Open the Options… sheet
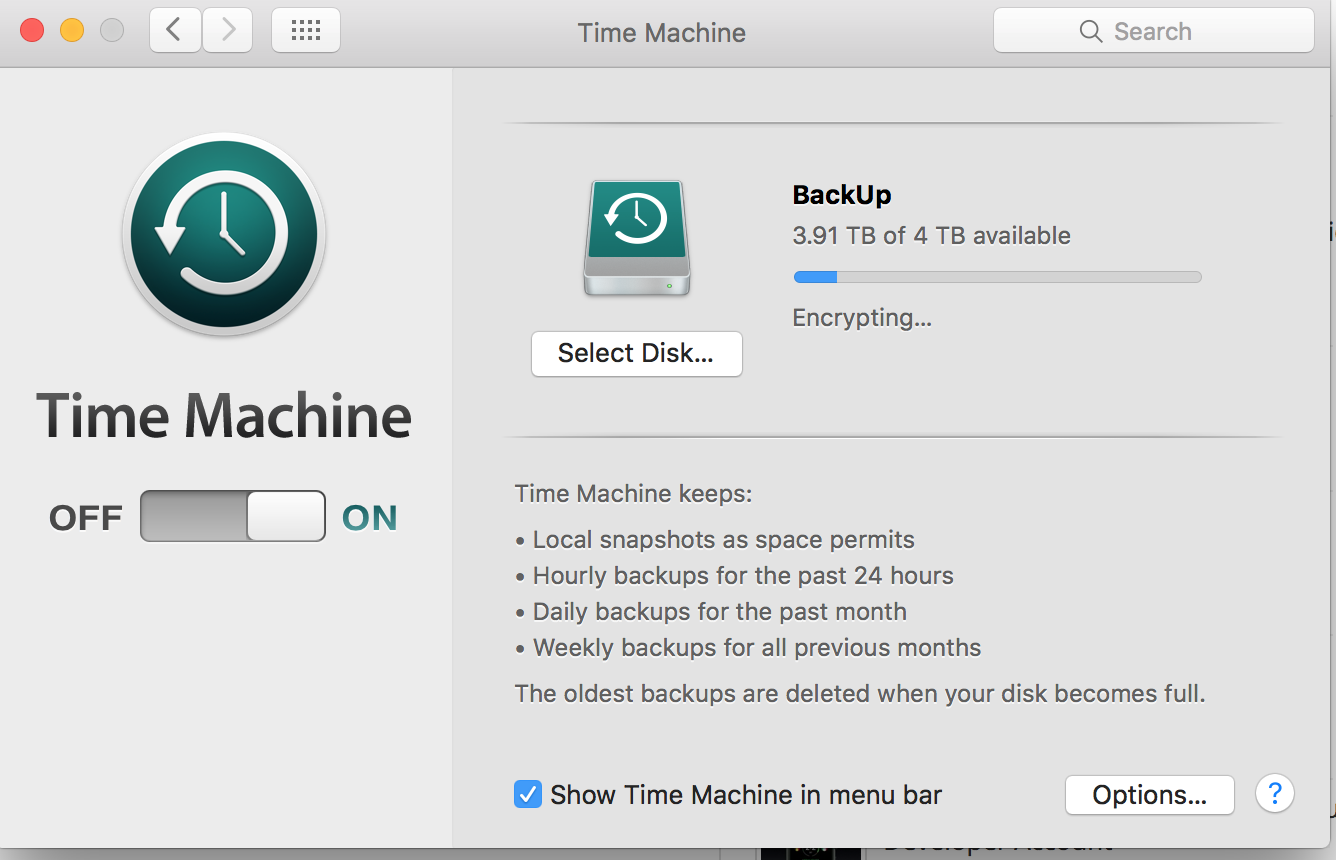The width and height of the screenshot is (1336, 860). (x=1150, y=795)
